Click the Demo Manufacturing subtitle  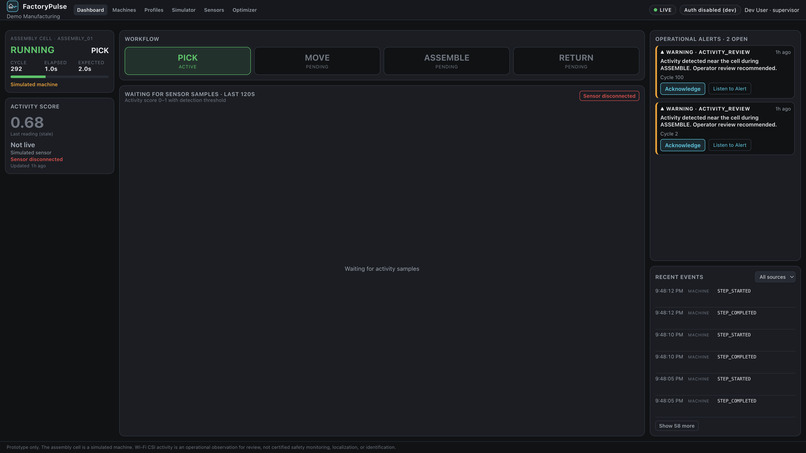tap(33, 16)
